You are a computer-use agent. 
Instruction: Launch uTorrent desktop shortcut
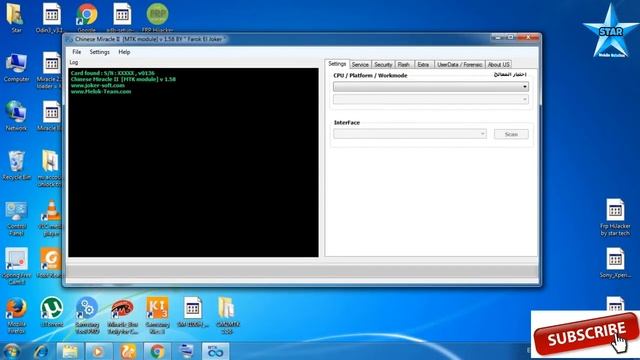pyautogui.click(x=52, y=312)
